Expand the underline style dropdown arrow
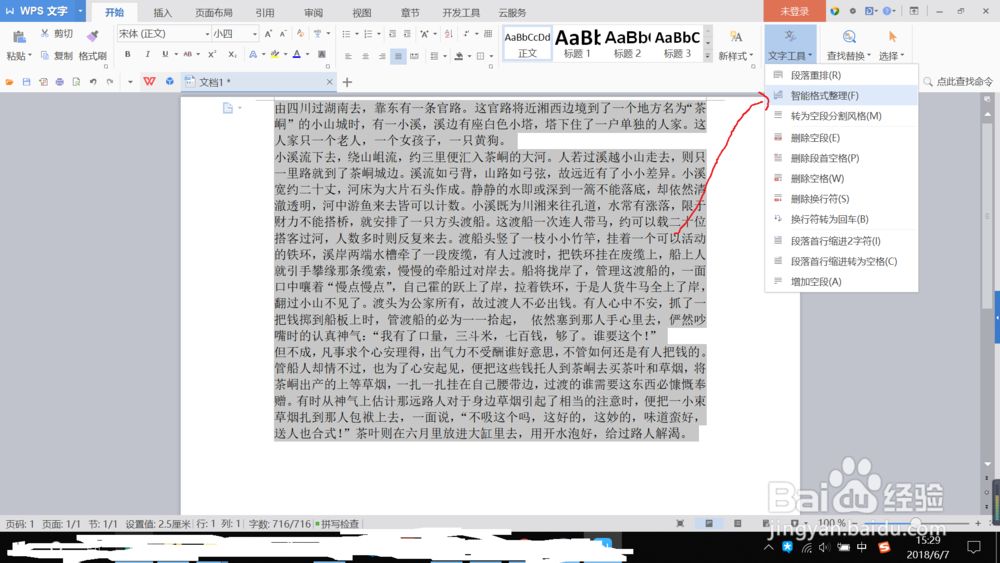Screen dimensions: 1000x563 (x=176, y=55)
